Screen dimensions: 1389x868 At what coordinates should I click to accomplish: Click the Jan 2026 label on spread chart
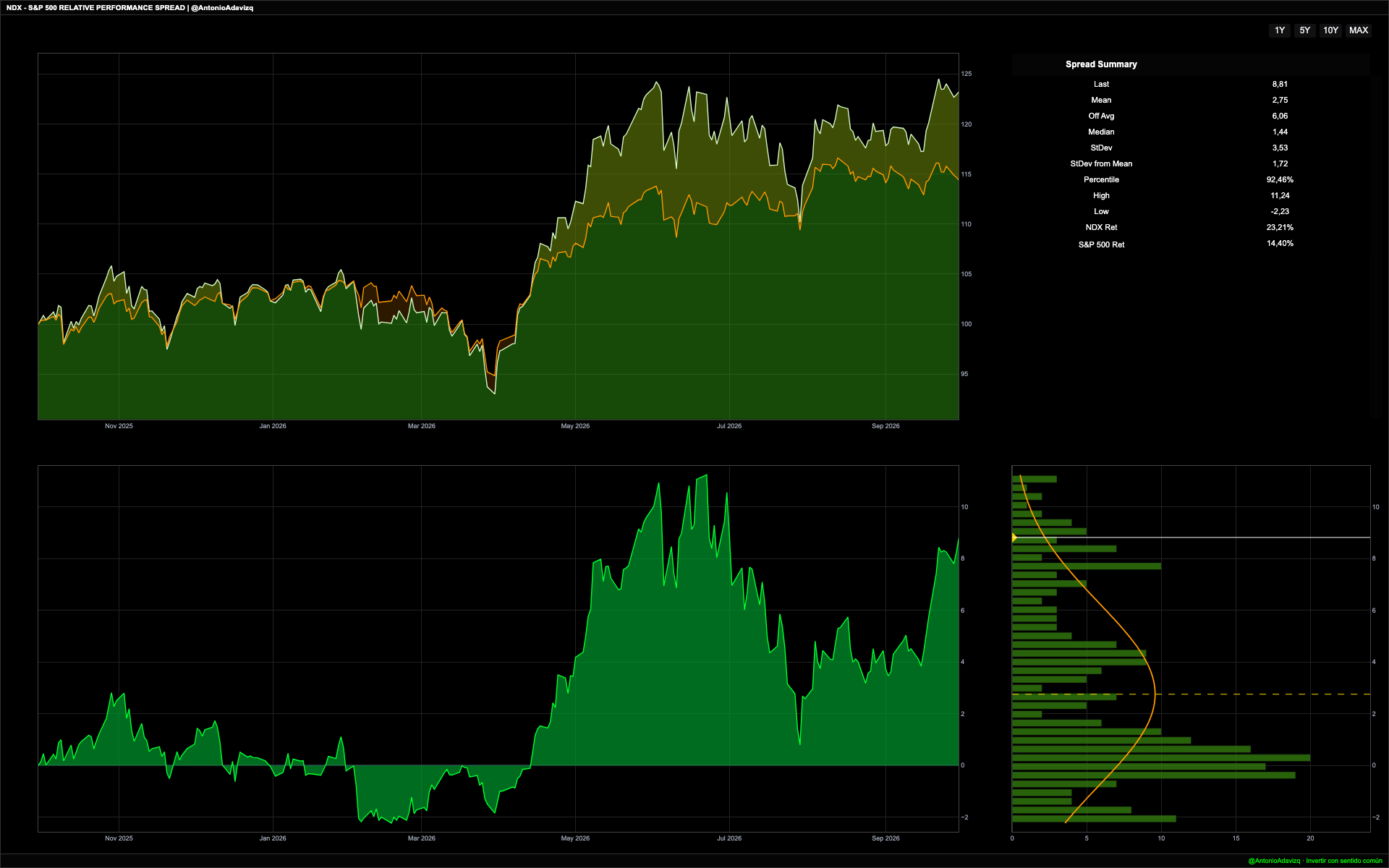point(273,838)
